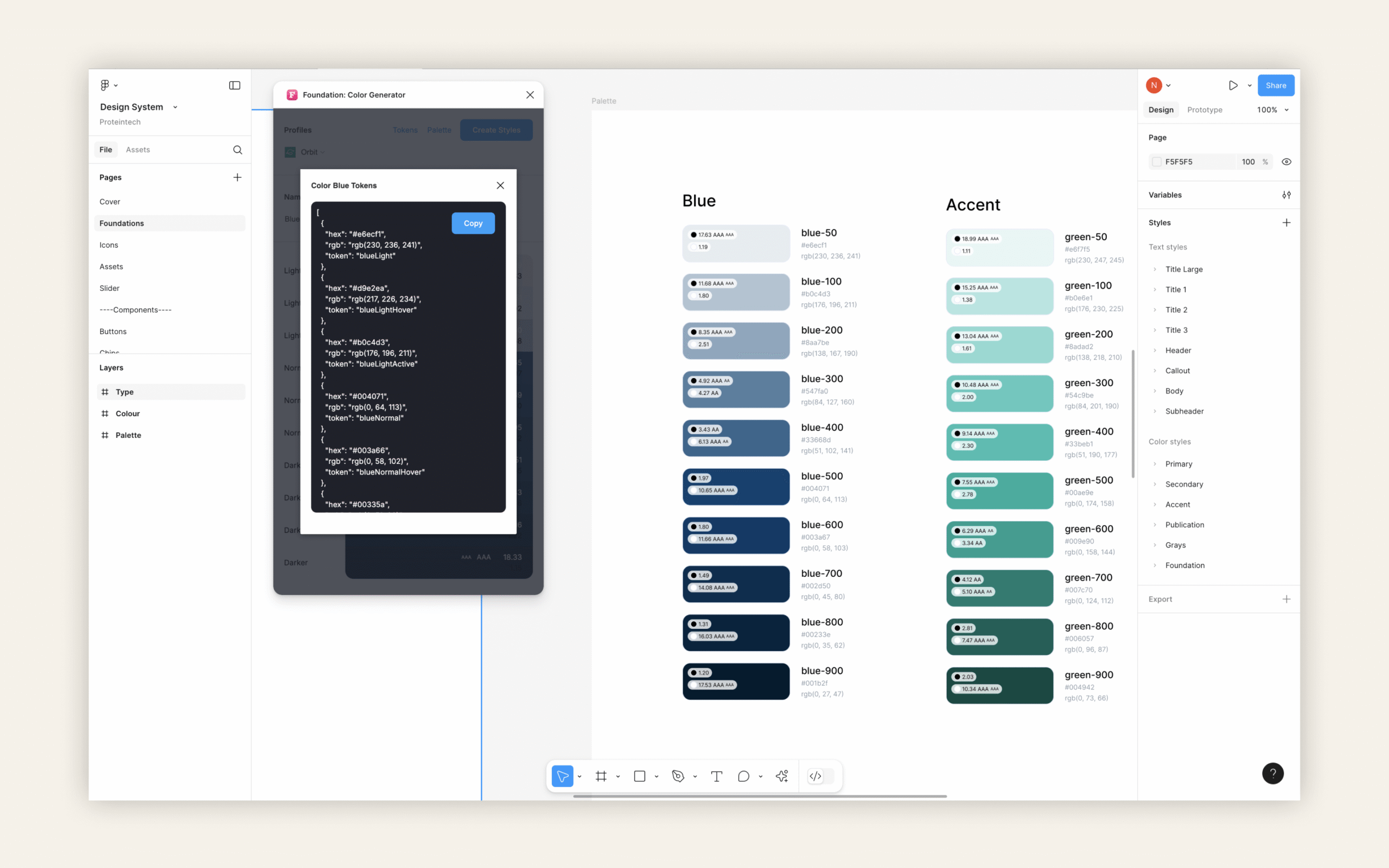Viewport: 1389px width, 868px height.
Task: Toggle page background visibility eye
Action: [x=1286, y=162]
